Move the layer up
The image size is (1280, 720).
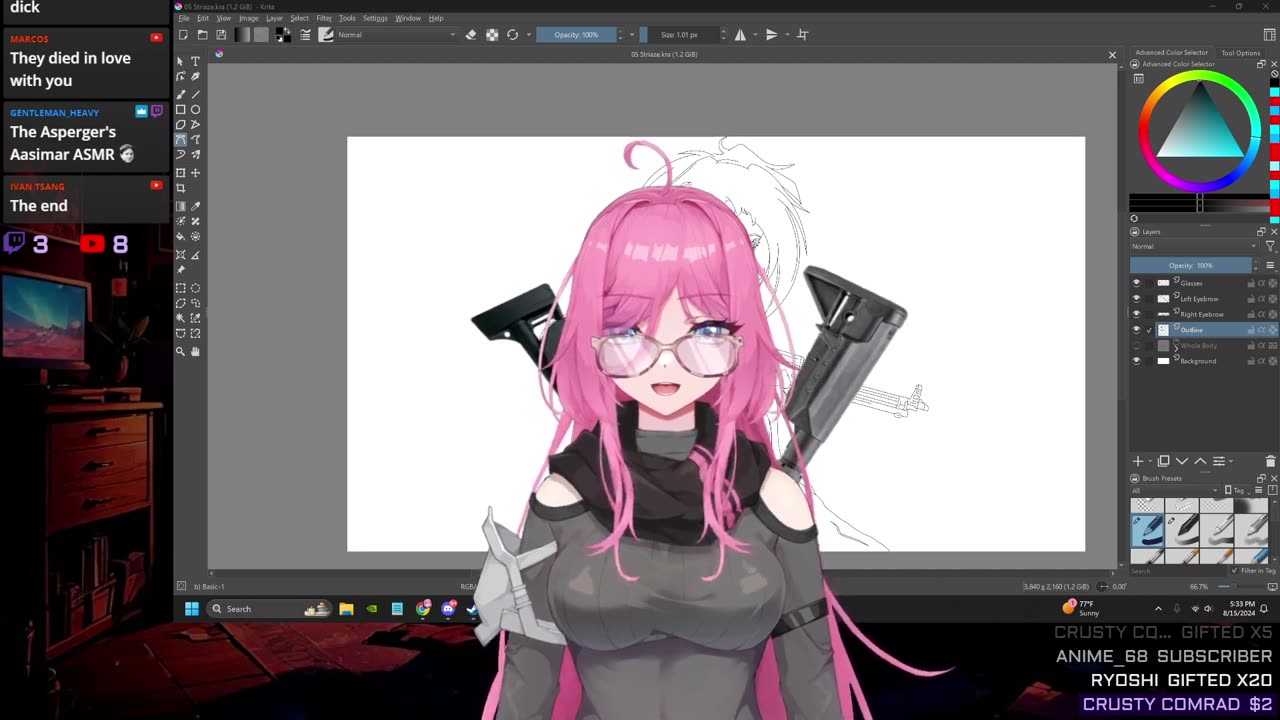click(x=1200, y=461)
